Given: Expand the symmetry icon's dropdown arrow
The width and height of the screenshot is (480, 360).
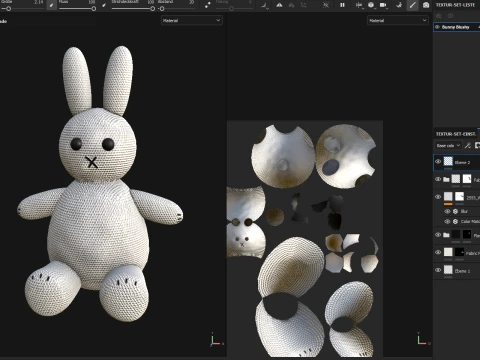Looking at the screenshot, I should point(363,8).
